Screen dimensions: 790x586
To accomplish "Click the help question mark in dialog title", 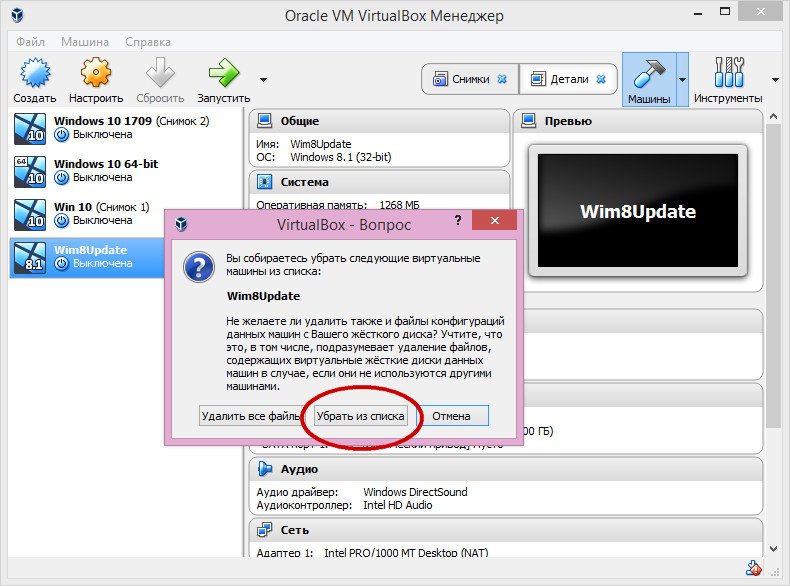I will click(458, 225).
